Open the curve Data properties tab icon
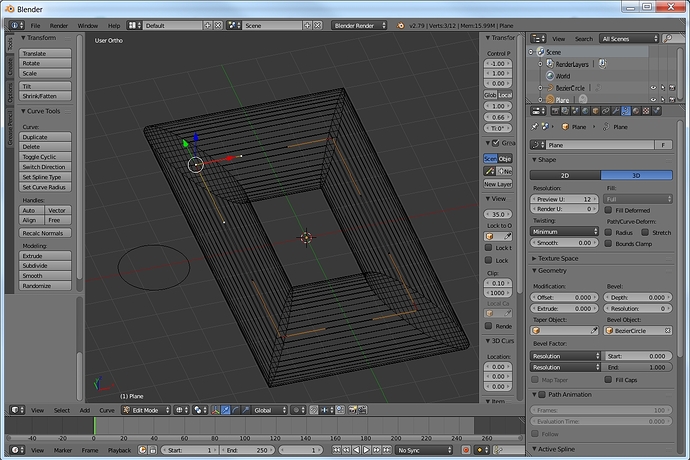 pyautogui.click(x=626, y=111)
